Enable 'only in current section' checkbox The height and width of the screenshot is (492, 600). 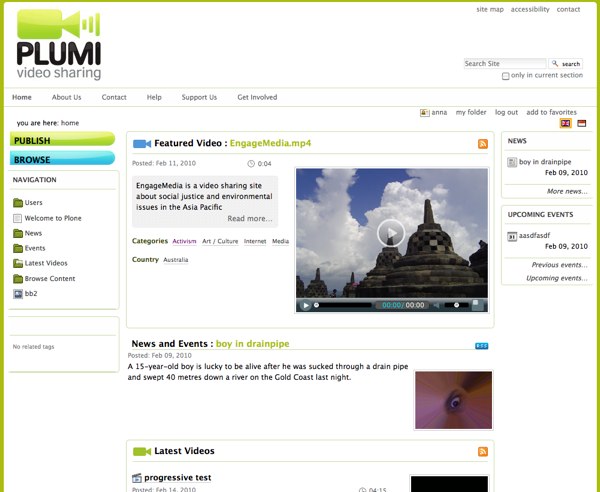[506, 76]
